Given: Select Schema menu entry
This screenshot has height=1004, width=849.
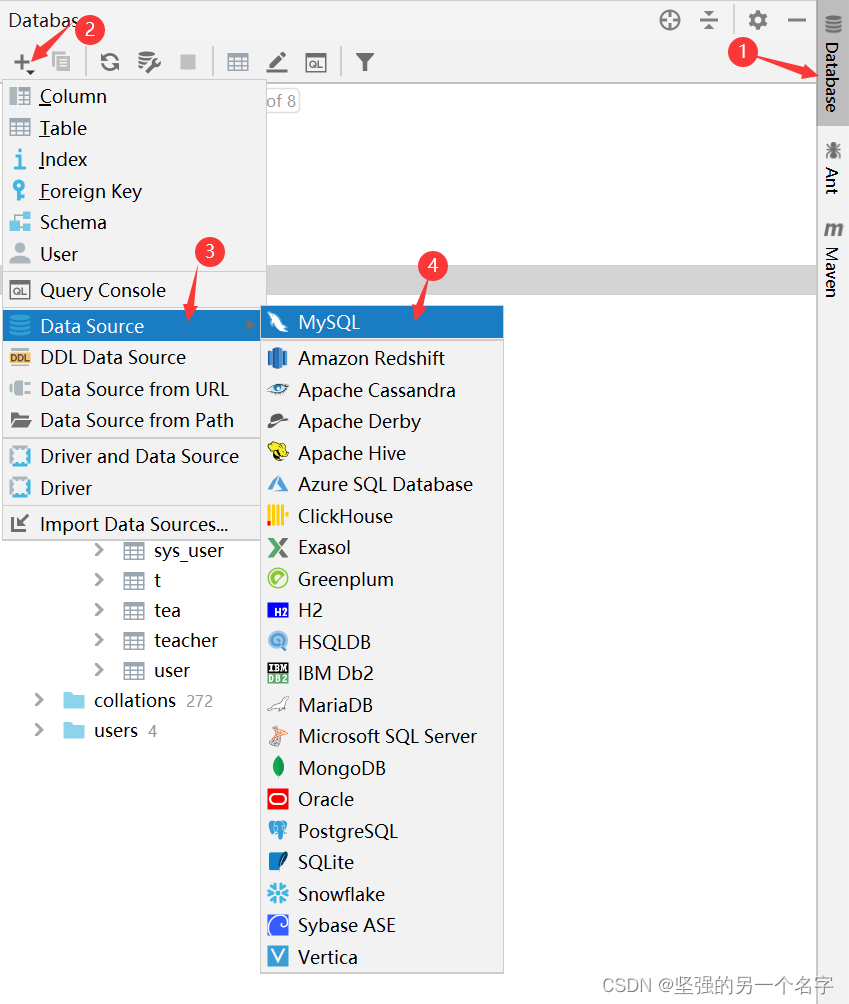Looking at the screenshot, I should coord(134,222).
